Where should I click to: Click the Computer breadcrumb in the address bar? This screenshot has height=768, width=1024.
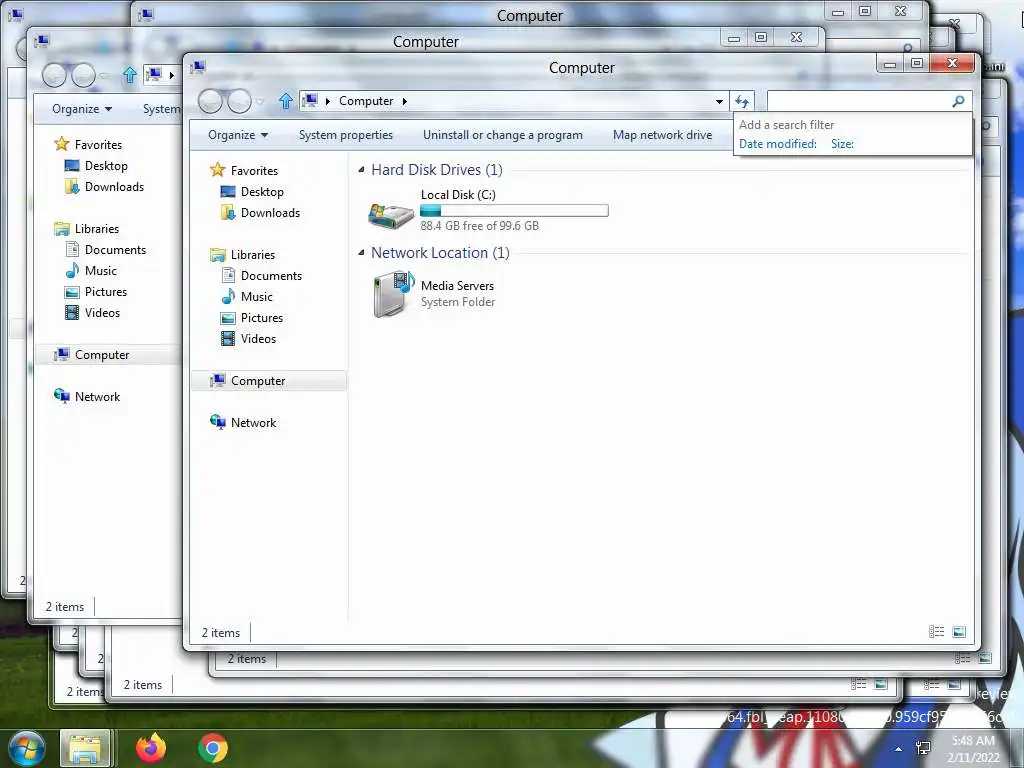click(366, 101)
